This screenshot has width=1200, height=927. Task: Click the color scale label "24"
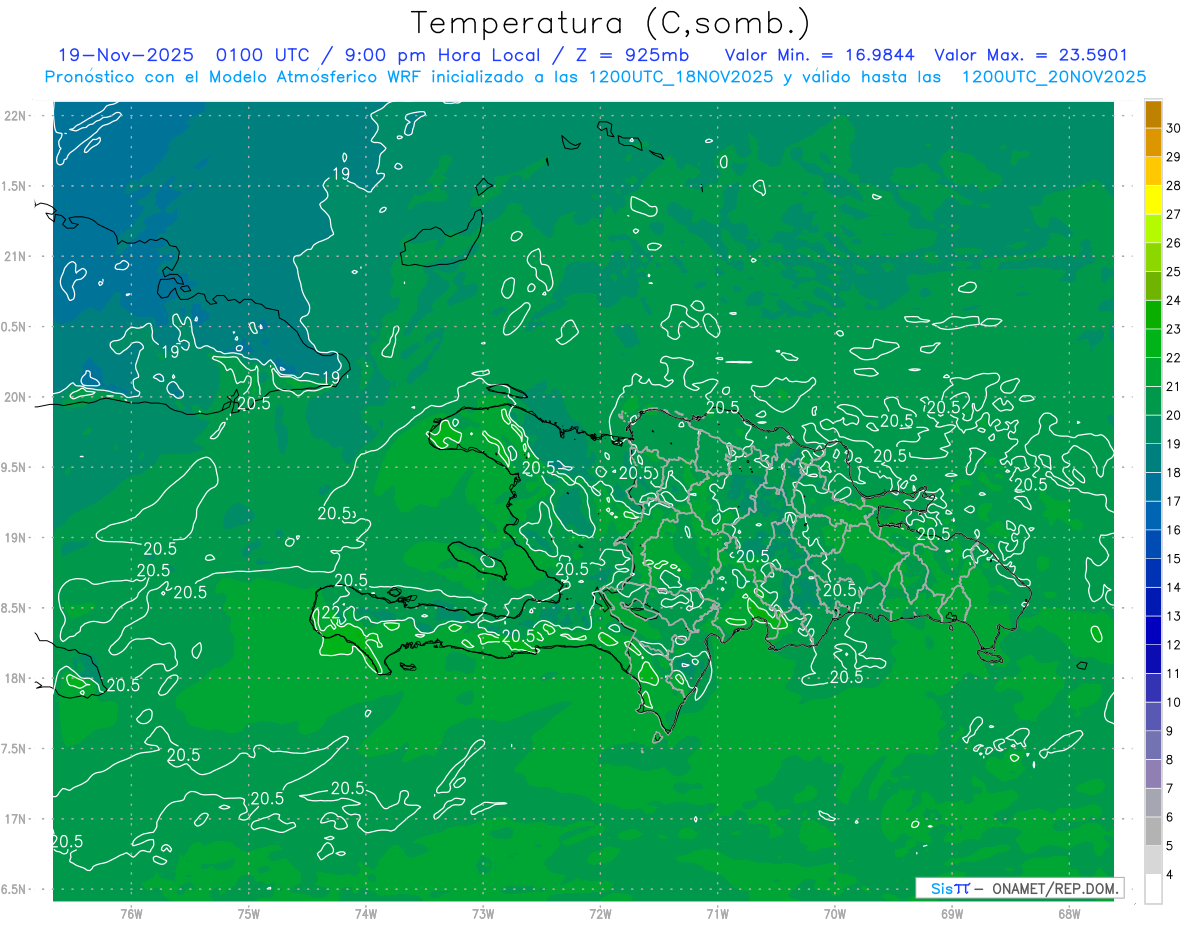coord(1173,300)
